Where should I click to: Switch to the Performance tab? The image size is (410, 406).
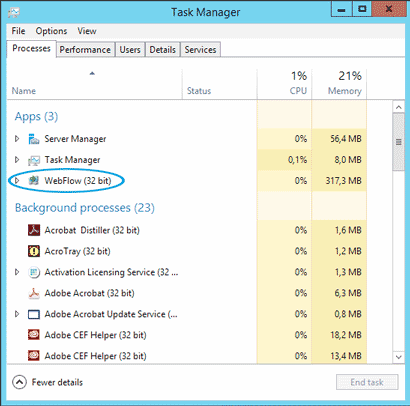click(85, 50)
